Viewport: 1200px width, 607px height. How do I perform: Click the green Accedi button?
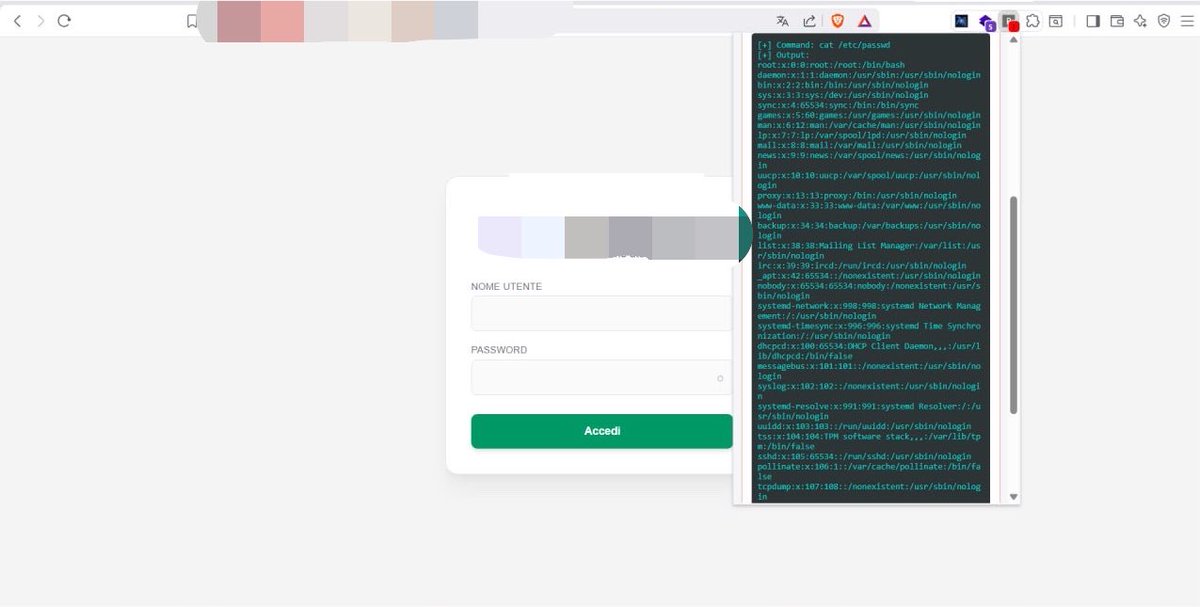coord(602,431)
